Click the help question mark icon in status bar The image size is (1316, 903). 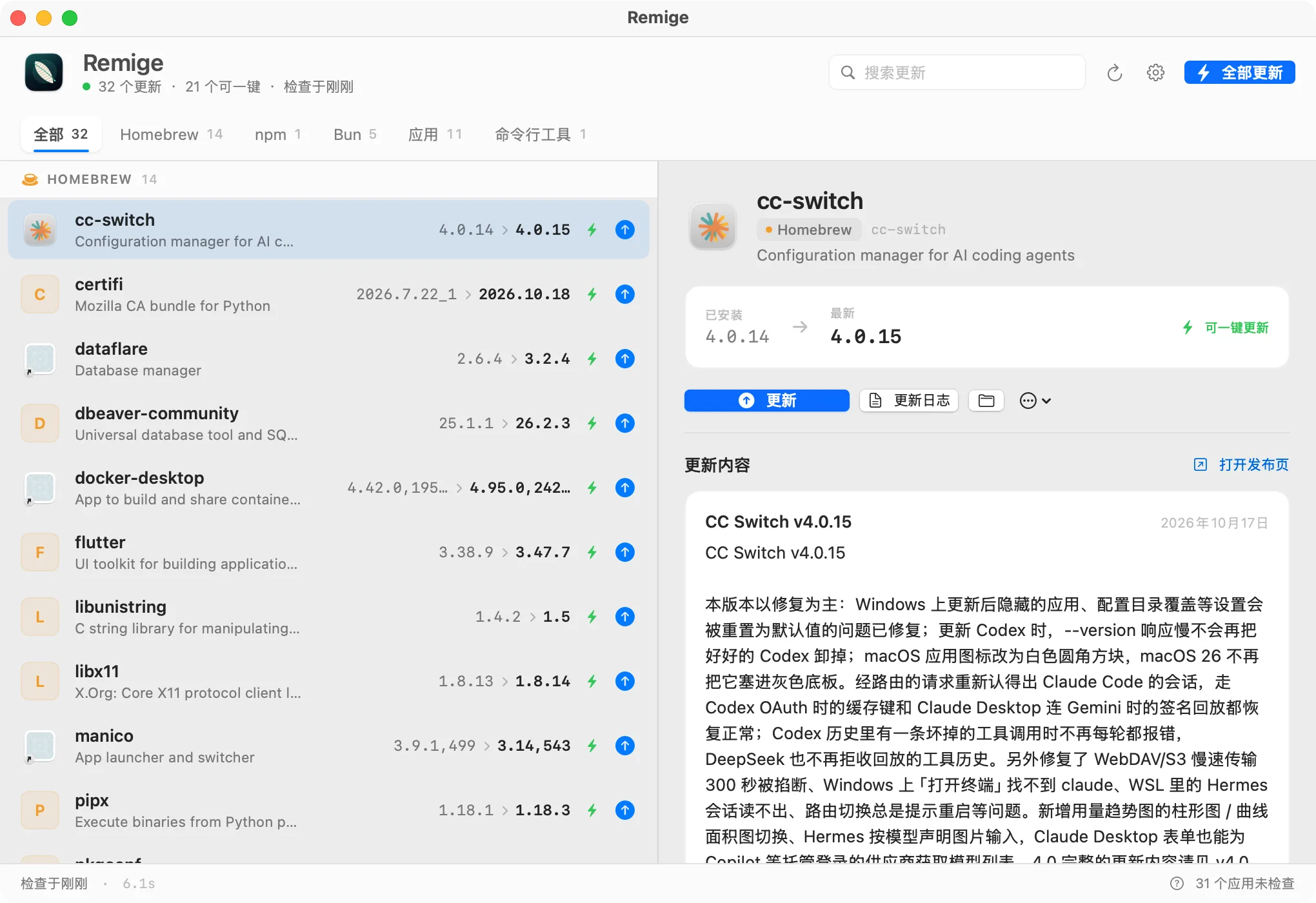[x=1177, y=883]
